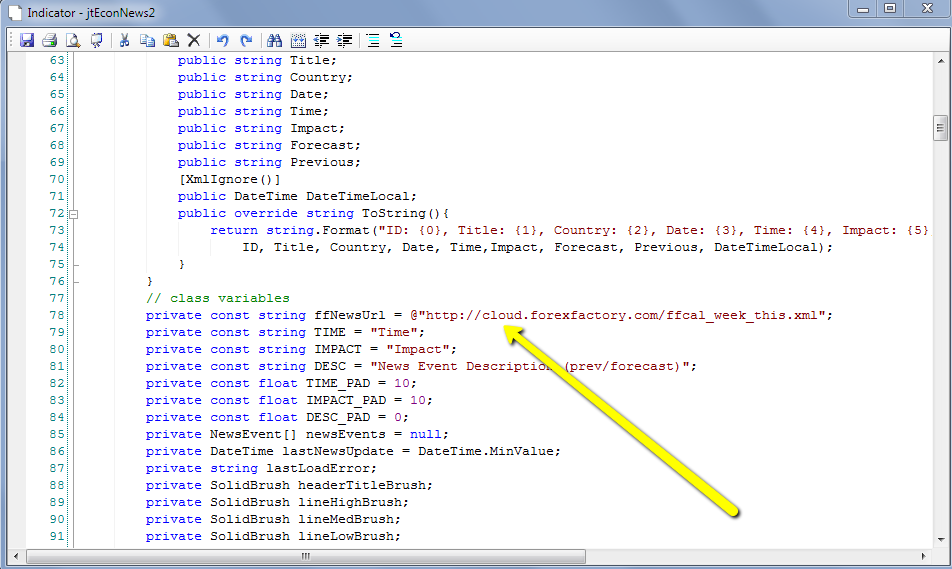Click "lineMedBrush" on line 90
The image size is (952, 569).
pyautogui.click(x=345, y=519)
